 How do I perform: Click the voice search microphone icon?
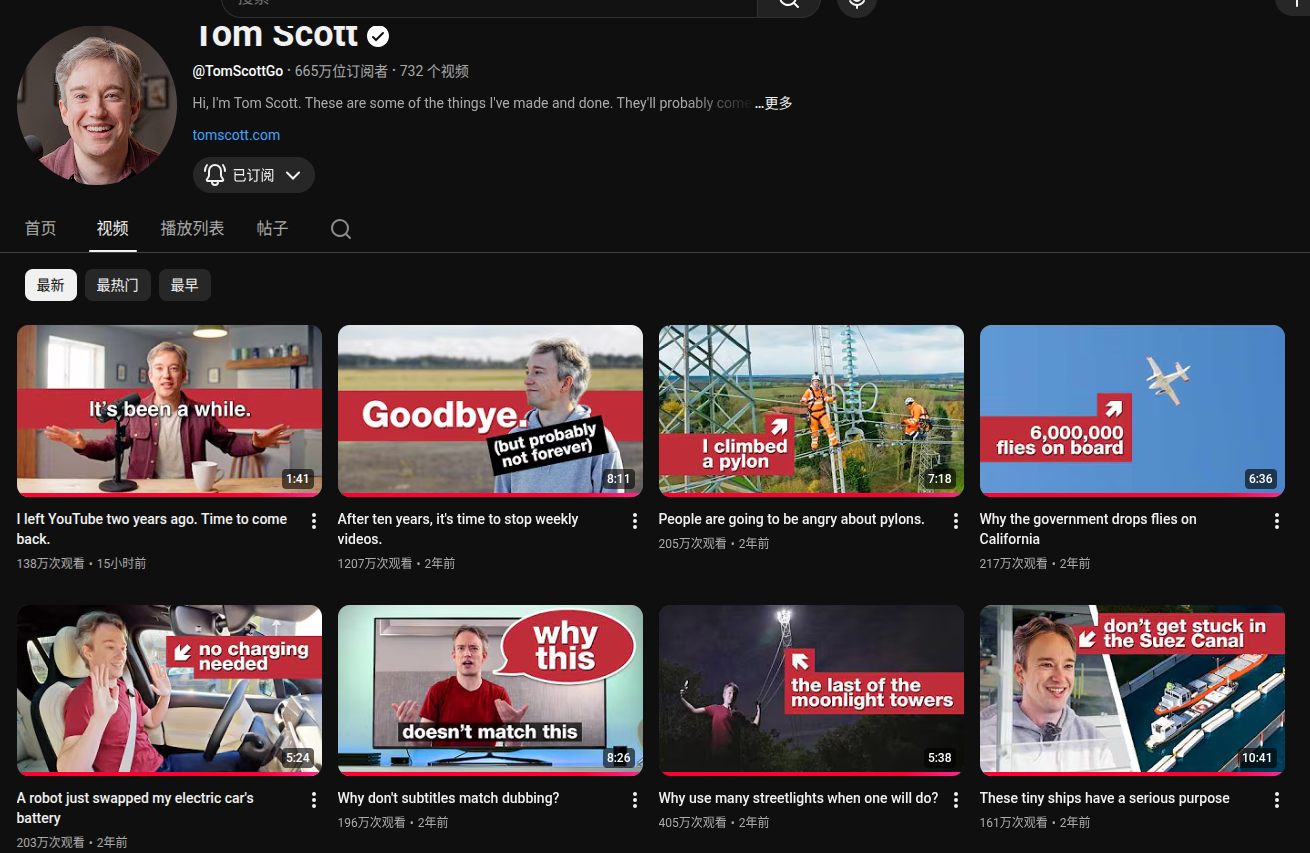click(x=857, y=4)
